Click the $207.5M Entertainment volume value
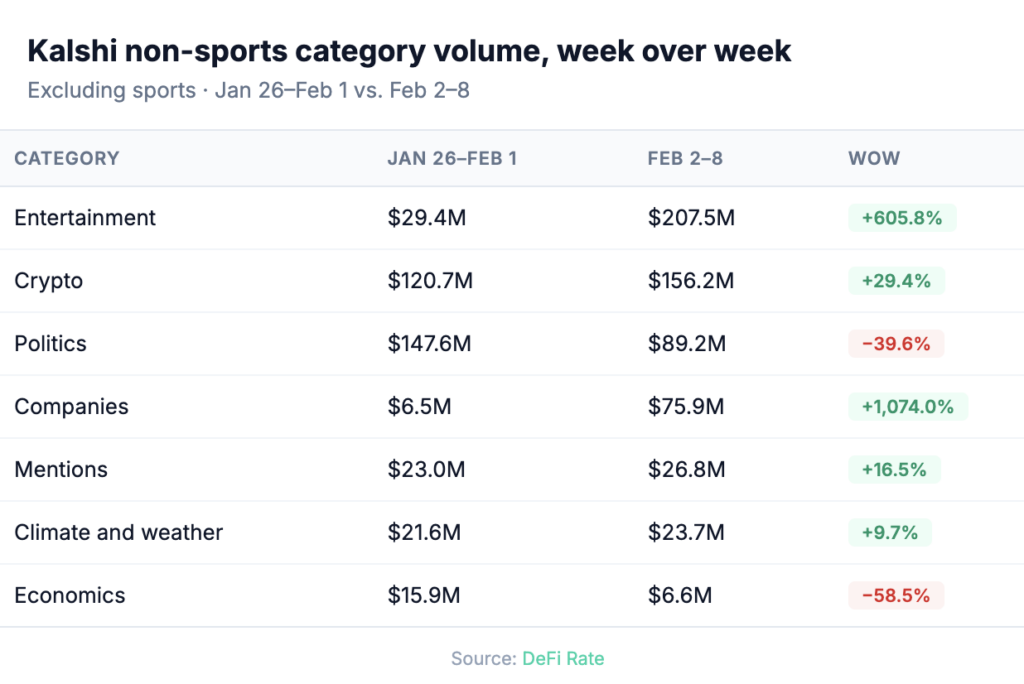The width and height of the screenshot is (1024, 684). (x=691, y=218)
